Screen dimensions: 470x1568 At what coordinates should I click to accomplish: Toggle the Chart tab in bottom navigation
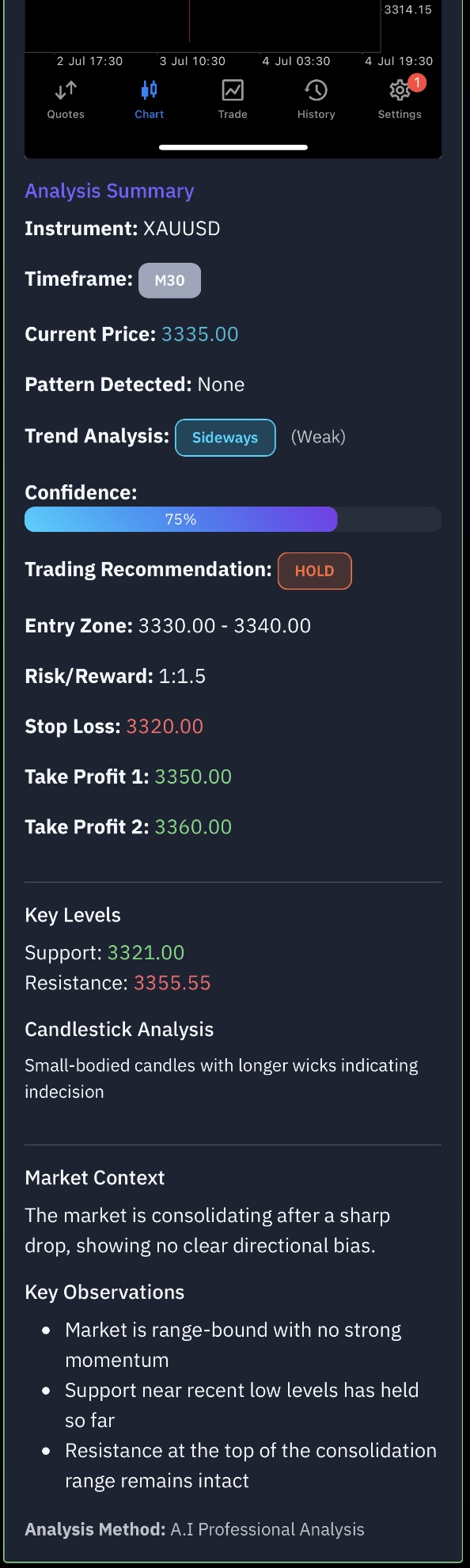click(149, 99)
